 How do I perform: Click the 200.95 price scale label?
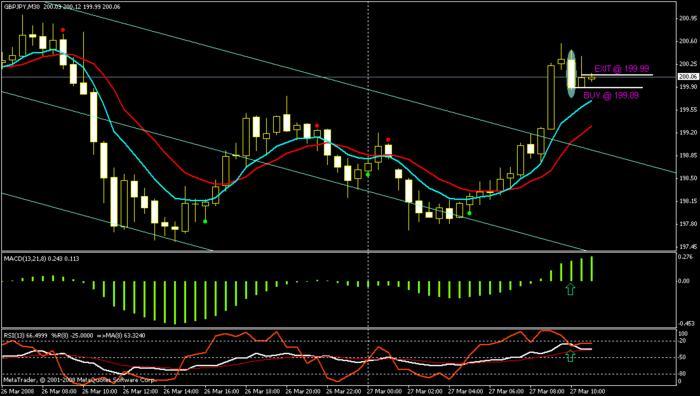click(687, 19)
